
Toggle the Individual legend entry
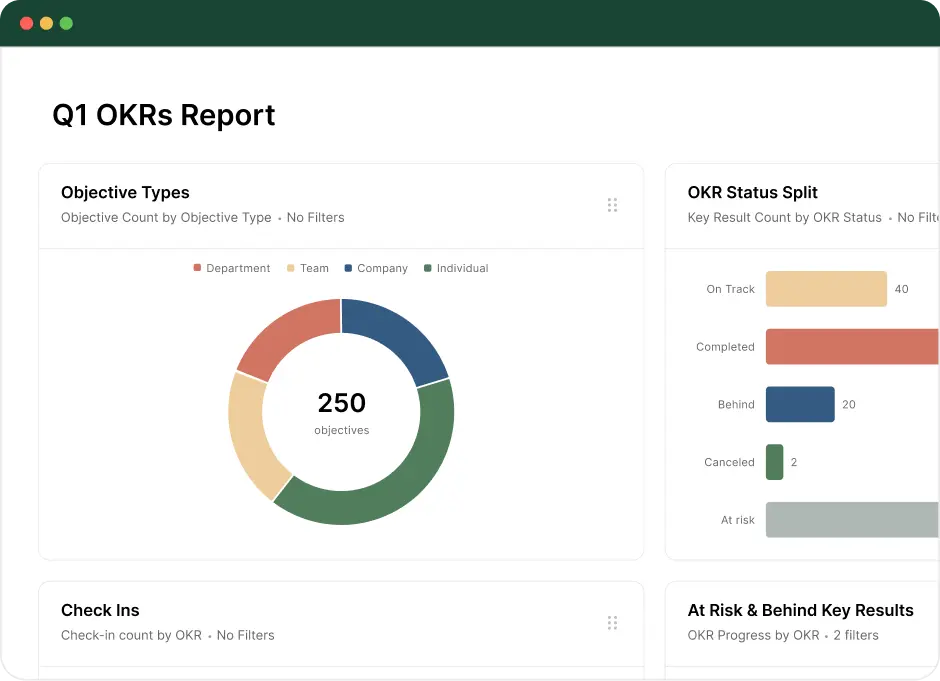click(456, 268)
